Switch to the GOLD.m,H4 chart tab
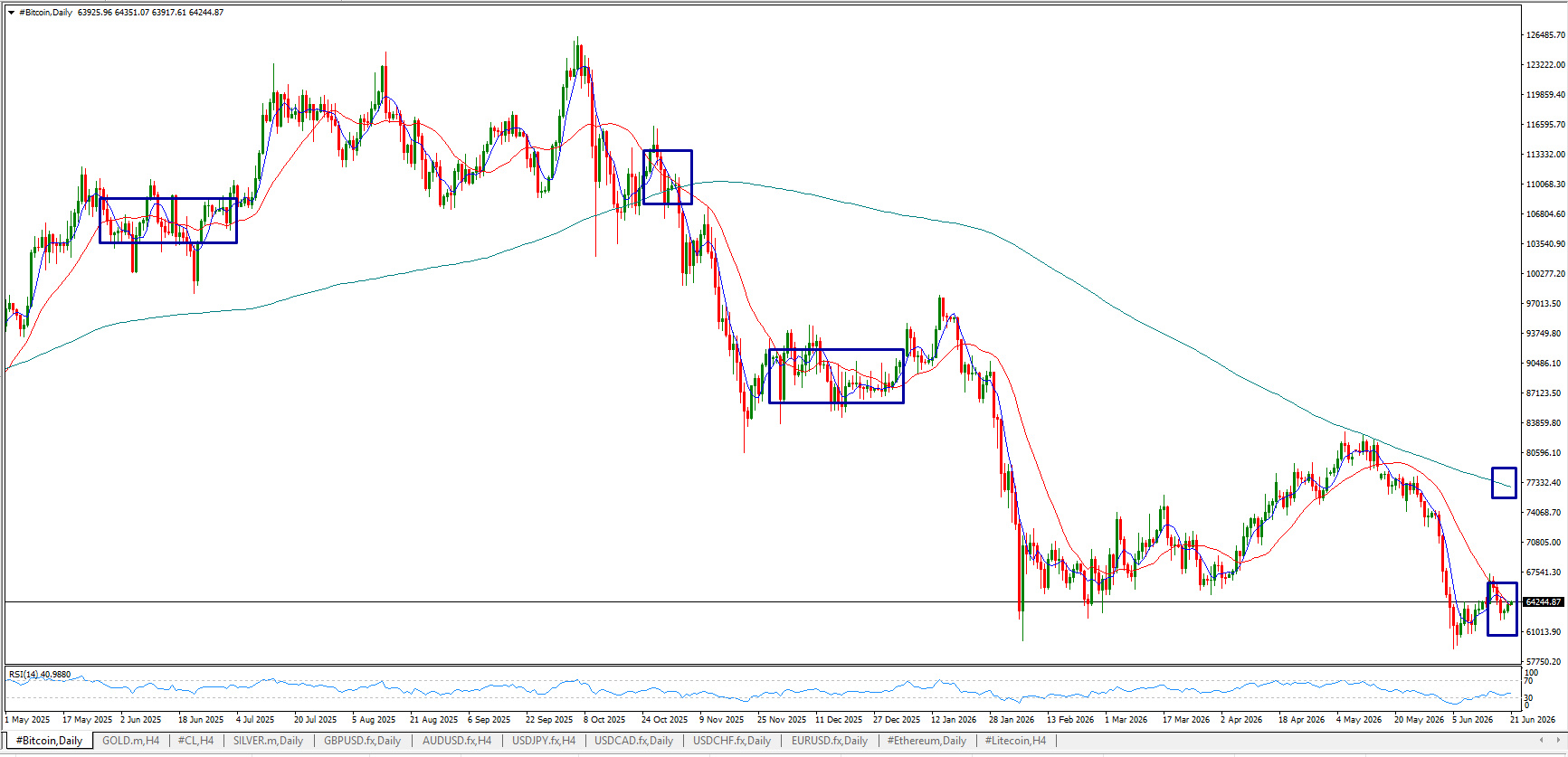The width and height of the screenshot is (1568, 757). pyautogui.click(x=130, y=741)
